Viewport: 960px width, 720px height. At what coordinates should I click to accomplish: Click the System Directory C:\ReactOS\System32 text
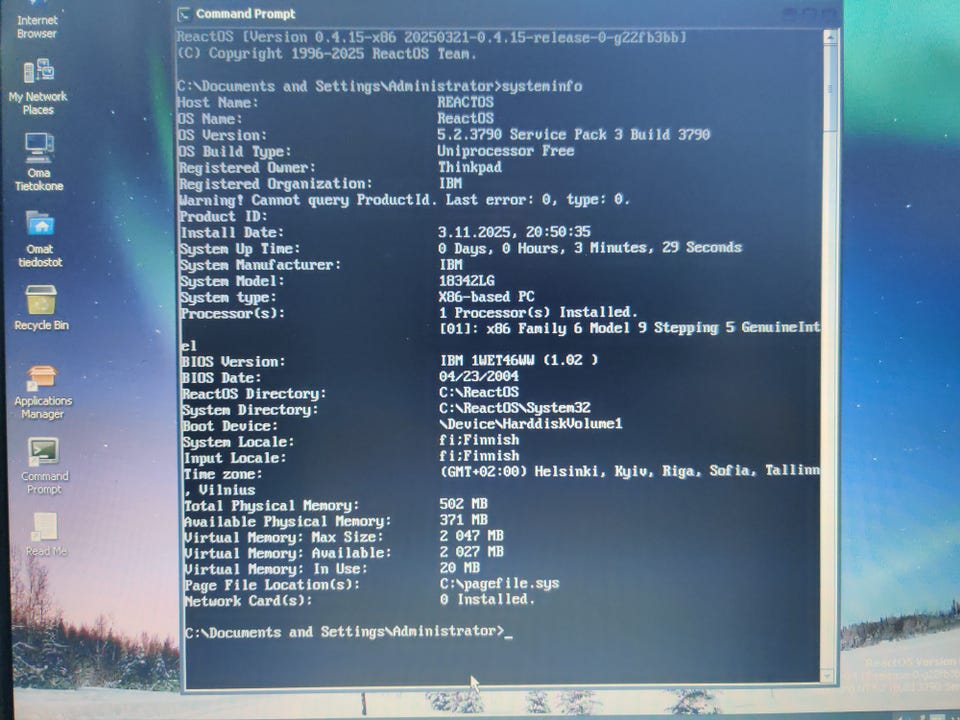click(x=515, y=408)
